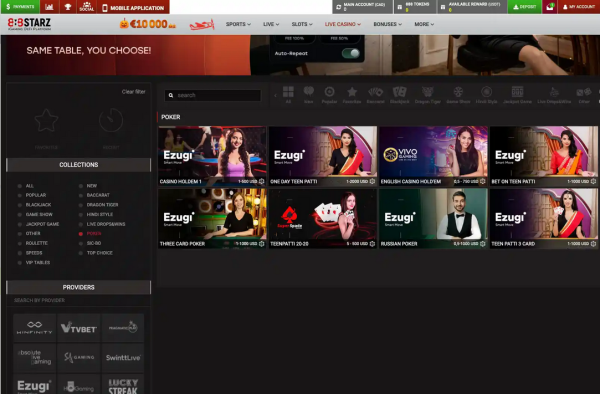Screen dimensions: 600x394
Task: Select the All collection filter
Action: pyautogui.click(x=26, y=186)
